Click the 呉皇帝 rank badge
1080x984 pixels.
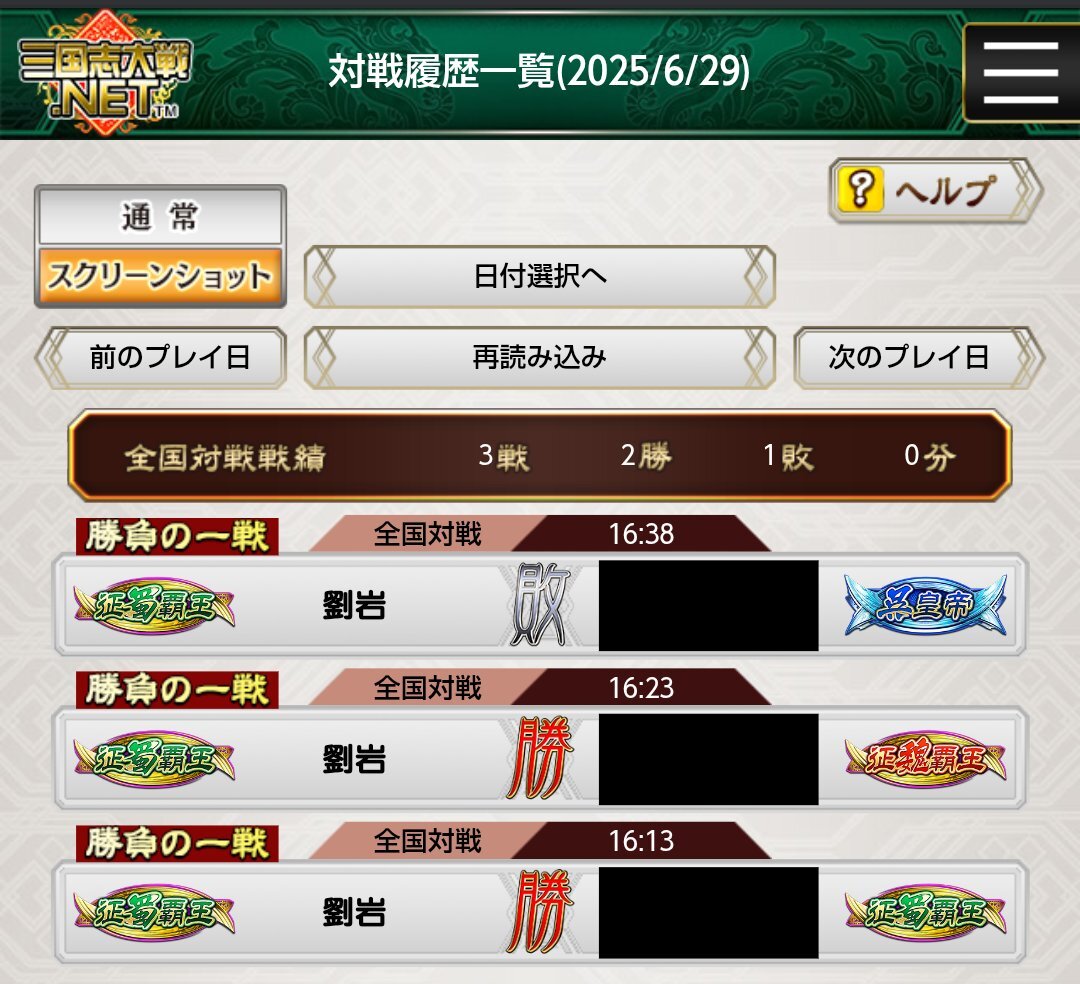point(925,605)
